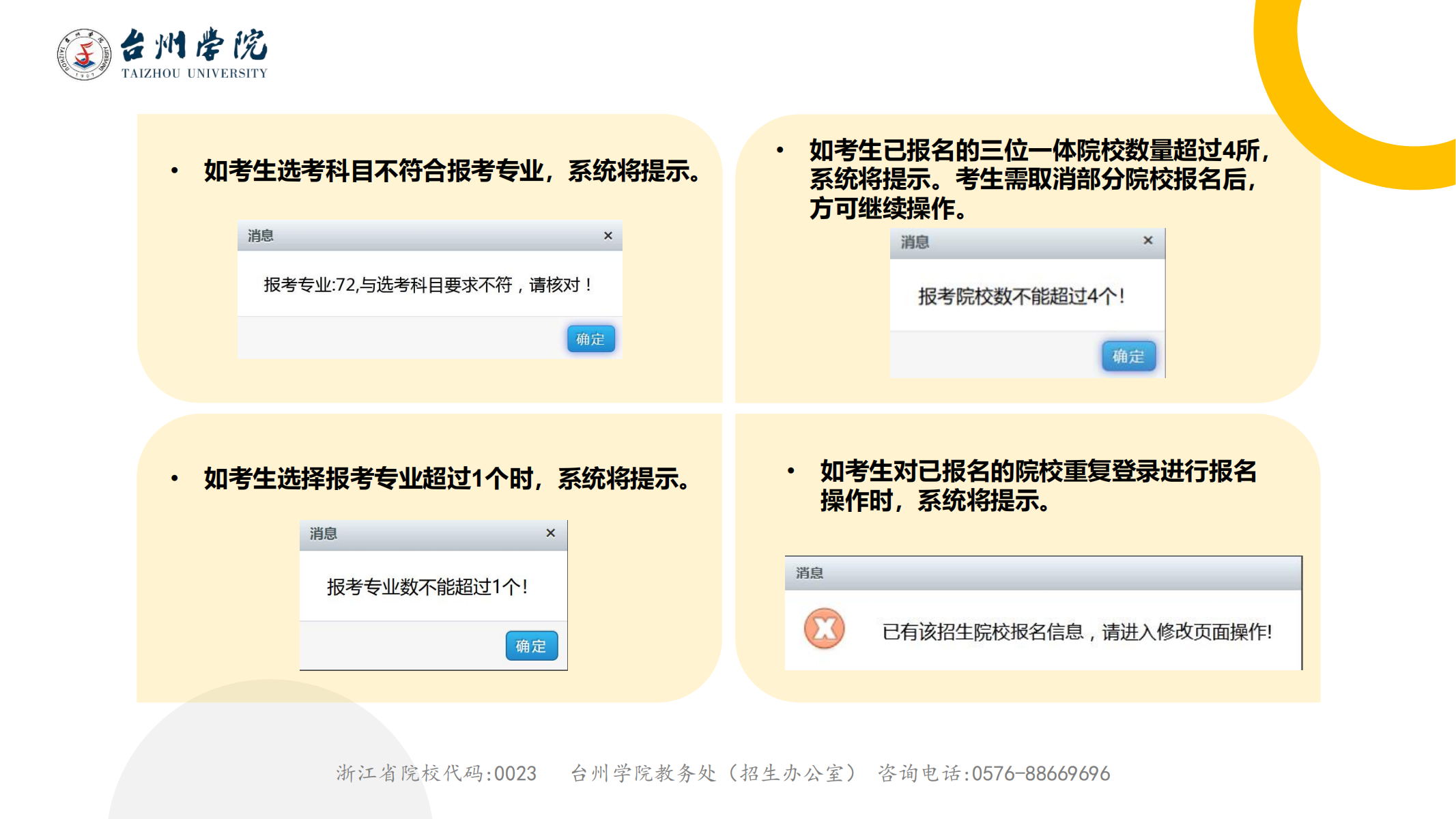Screen dimensions: 1456x819
Task: Click the 台州学院 calligraphy logo text
Action: pyautogui.click(x=195, y=45)
